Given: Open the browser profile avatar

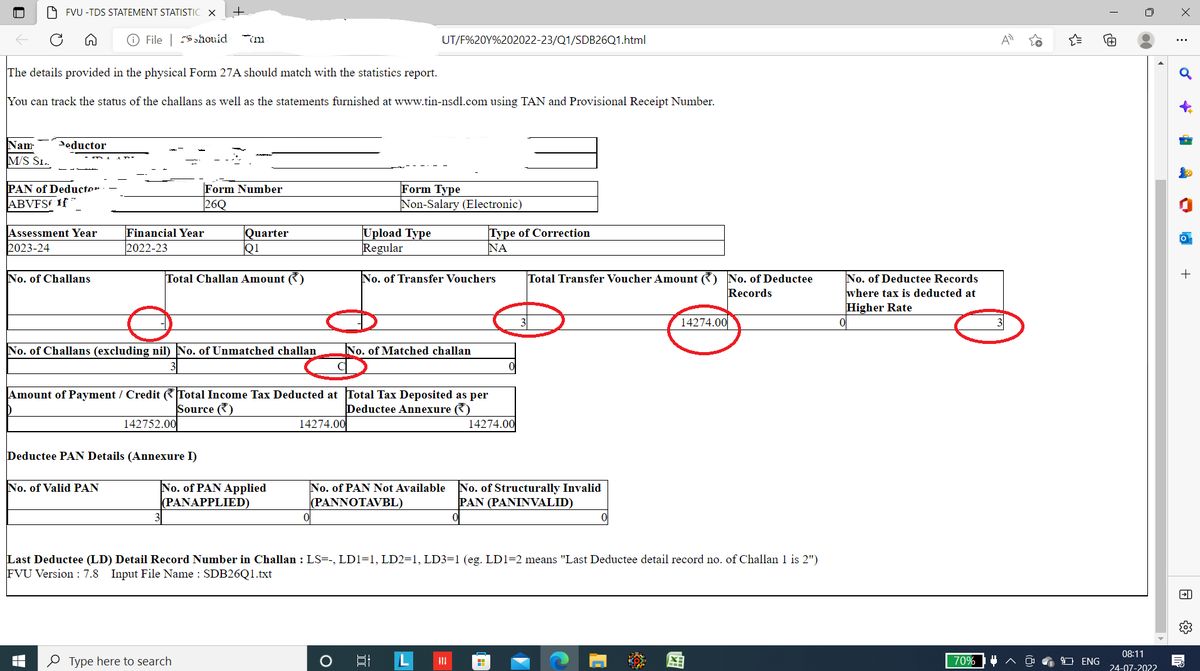Looking at the screenshot, I should tap(1148, 39).
